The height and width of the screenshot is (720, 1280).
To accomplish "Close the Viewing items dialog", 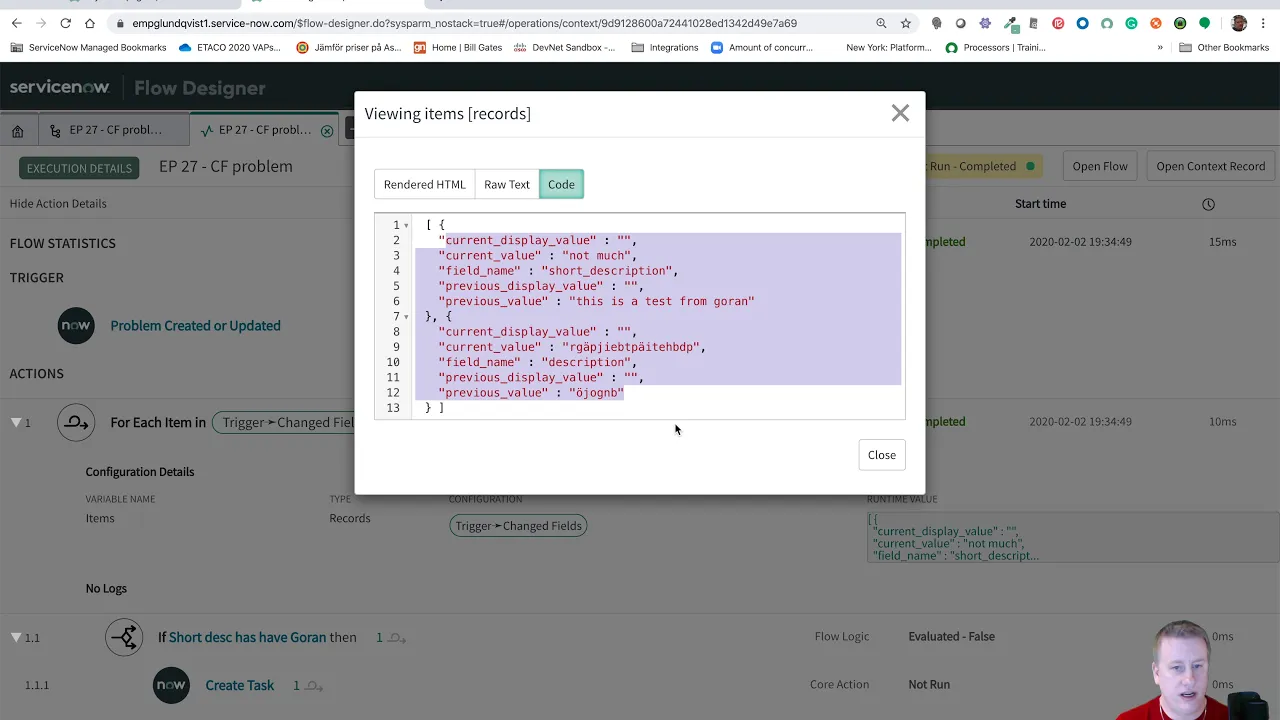I will [x=899, y=113].
